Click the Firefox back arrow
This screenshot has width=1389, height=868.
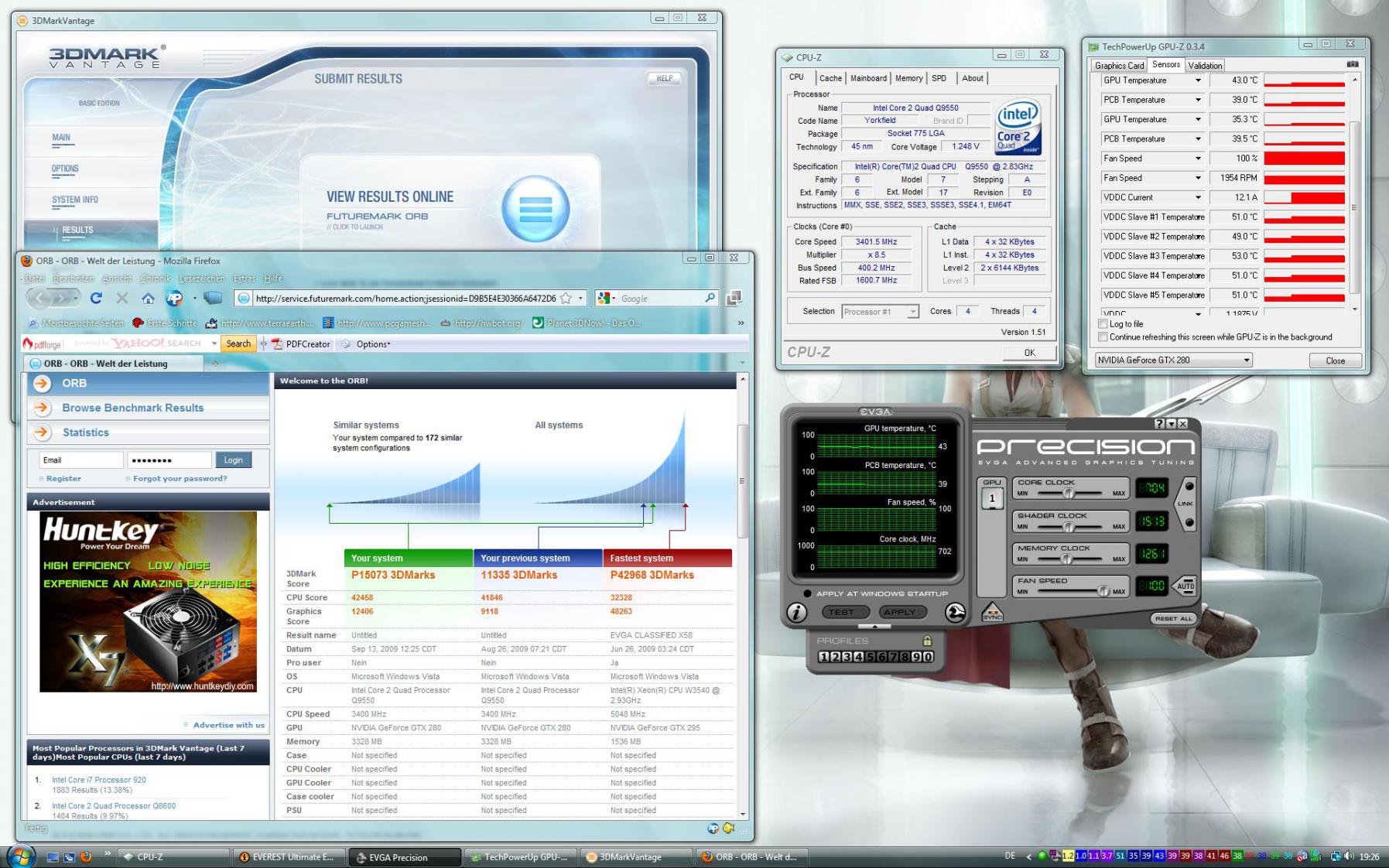(x=40, y=298)
